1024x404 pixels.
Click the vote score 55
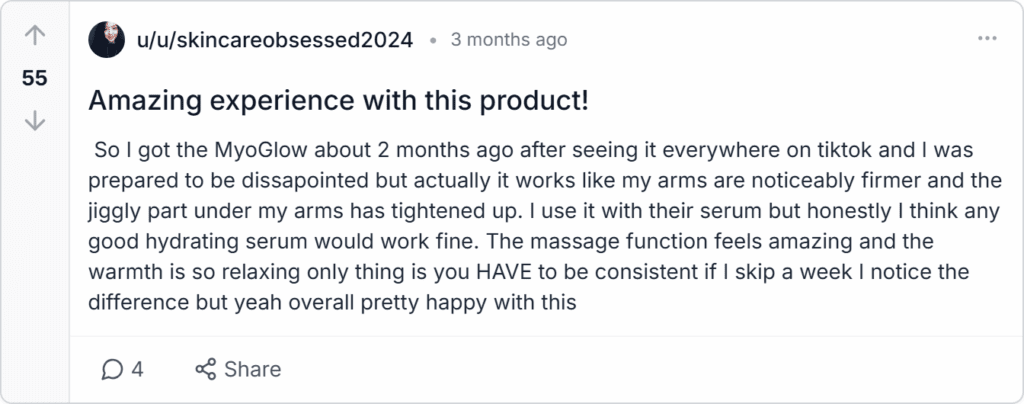coord(35,78)
